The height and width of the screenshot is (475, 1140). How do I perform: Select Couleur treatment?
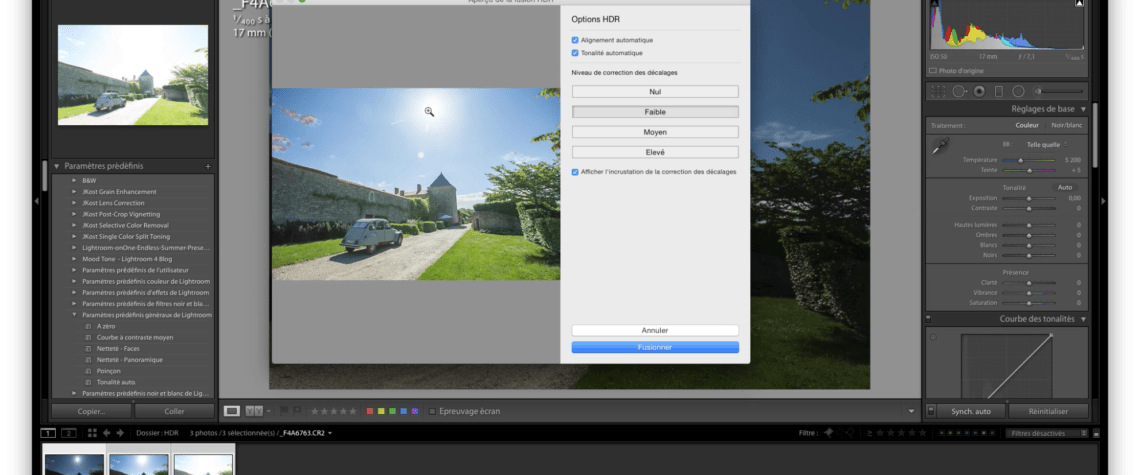pyautogui.click(x=1027, y=125)
